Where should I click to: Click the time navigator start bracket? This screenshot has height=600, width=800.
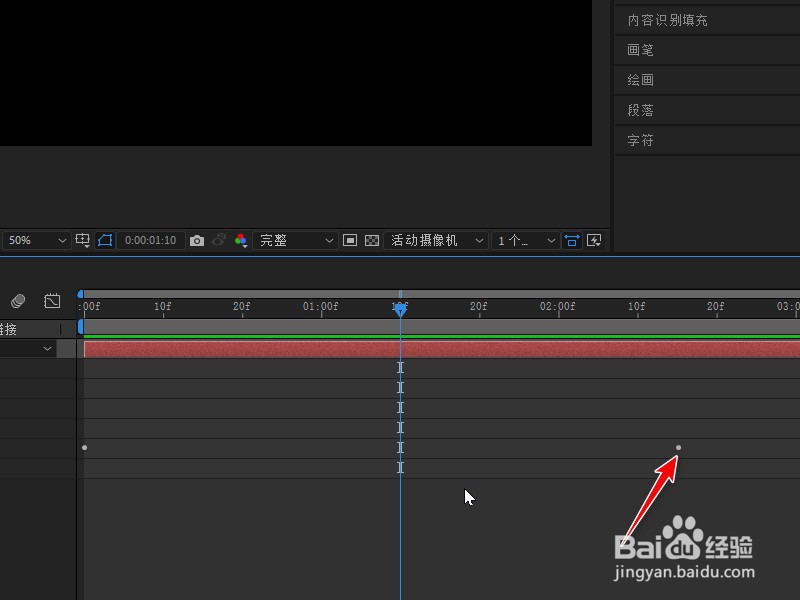tap(80, 294)
